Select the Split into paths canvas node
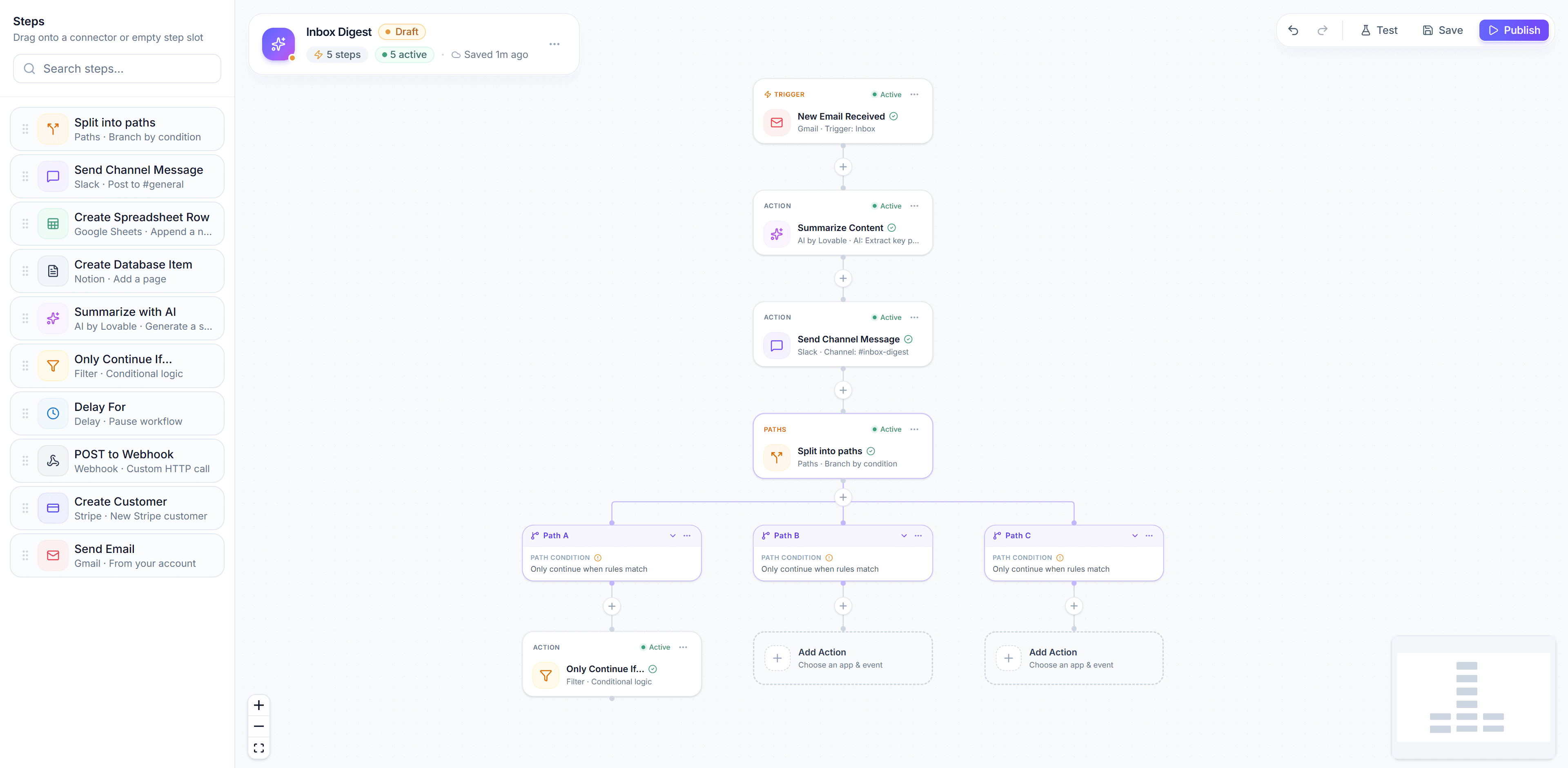 [842, 446]
